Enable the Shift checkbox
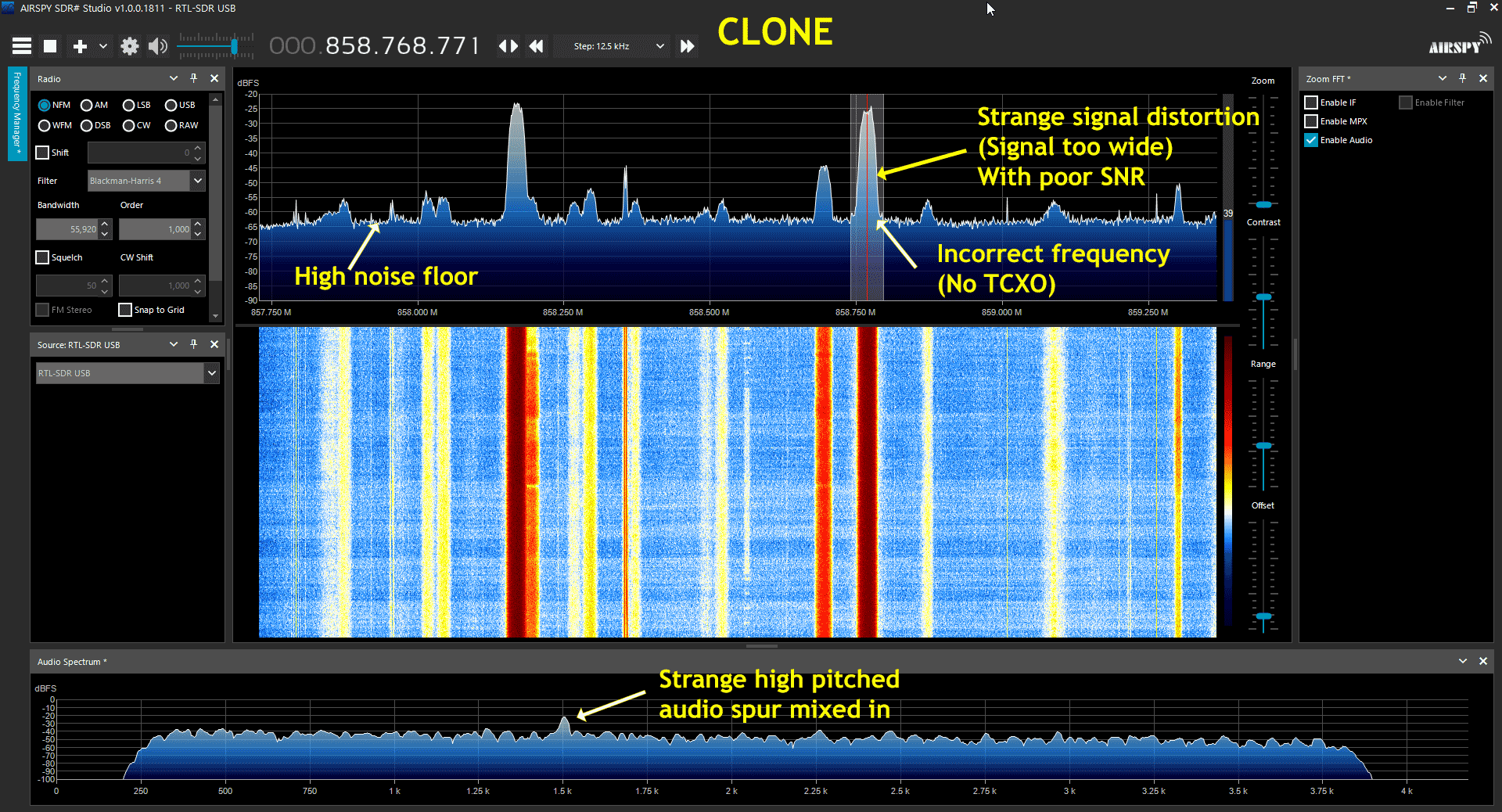 coord(43,153)
